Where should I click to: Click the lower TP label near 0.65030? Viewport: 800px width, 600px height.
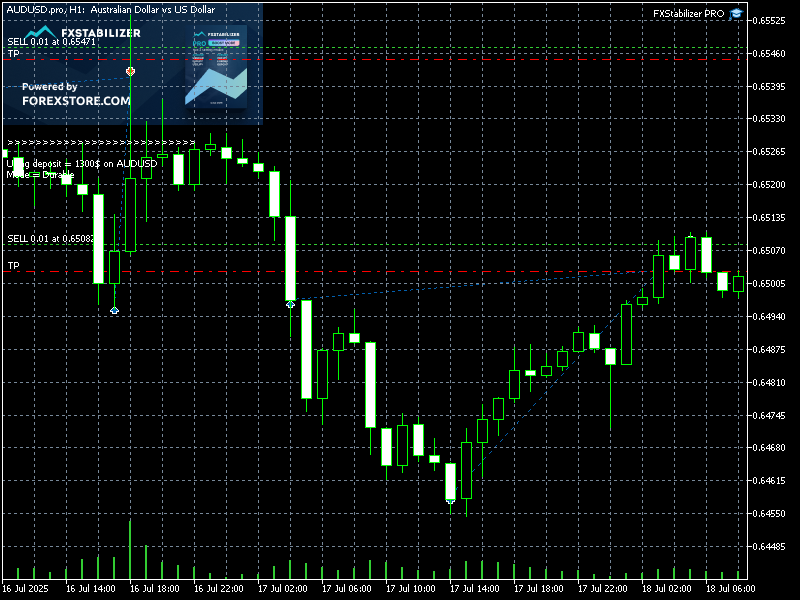pyautogui.click(x=13, y=266)
